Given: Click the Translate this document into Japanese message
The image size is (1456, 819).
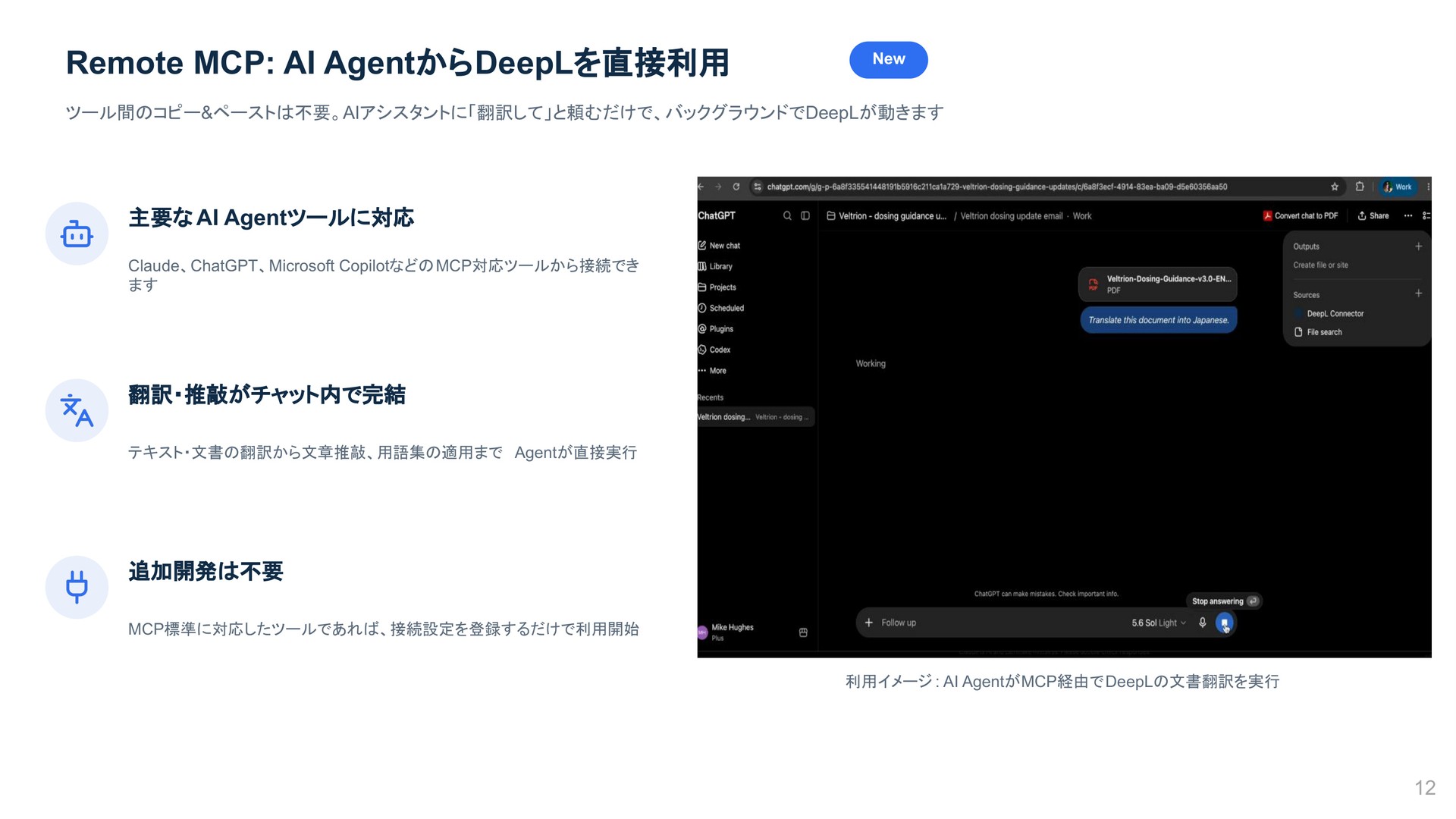Looking at the screenshot, I should pyautogui.click(x=1158, y=320).
